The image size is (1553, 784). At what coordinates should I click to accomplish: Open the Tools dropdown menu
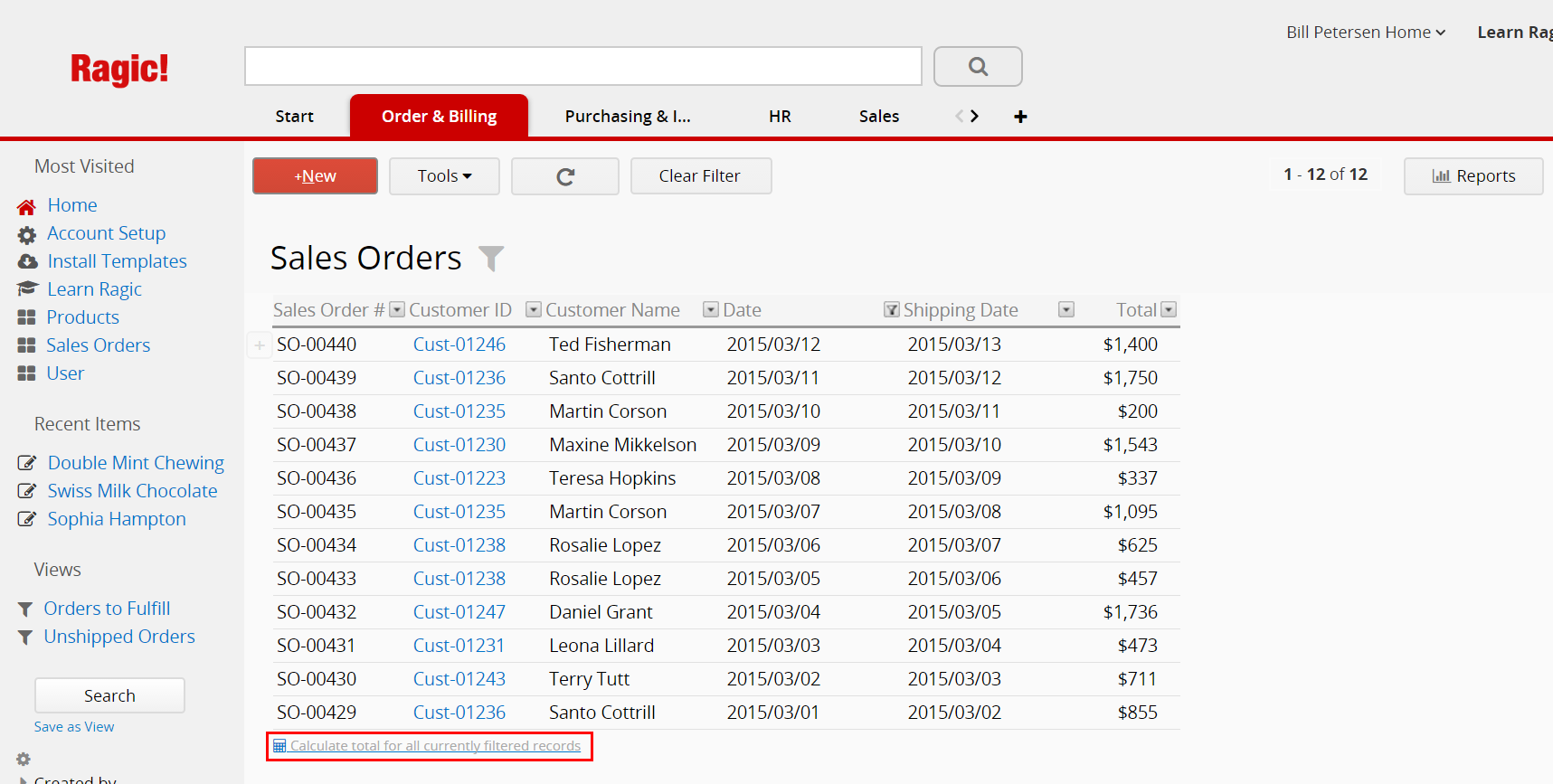pos(444,176)
